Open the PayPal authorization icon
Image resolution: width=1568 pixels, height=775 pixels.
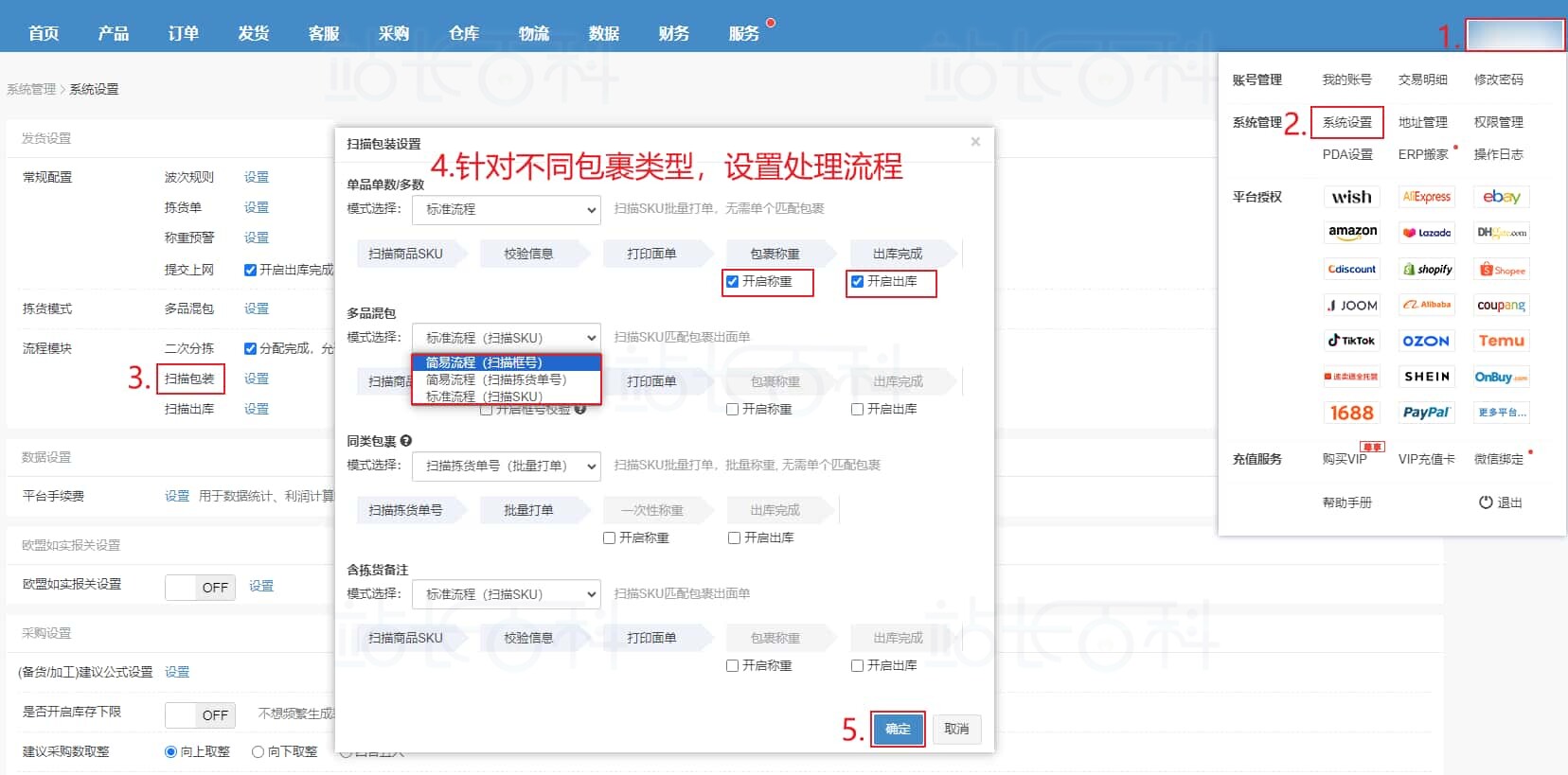[x=1426, y=413]
